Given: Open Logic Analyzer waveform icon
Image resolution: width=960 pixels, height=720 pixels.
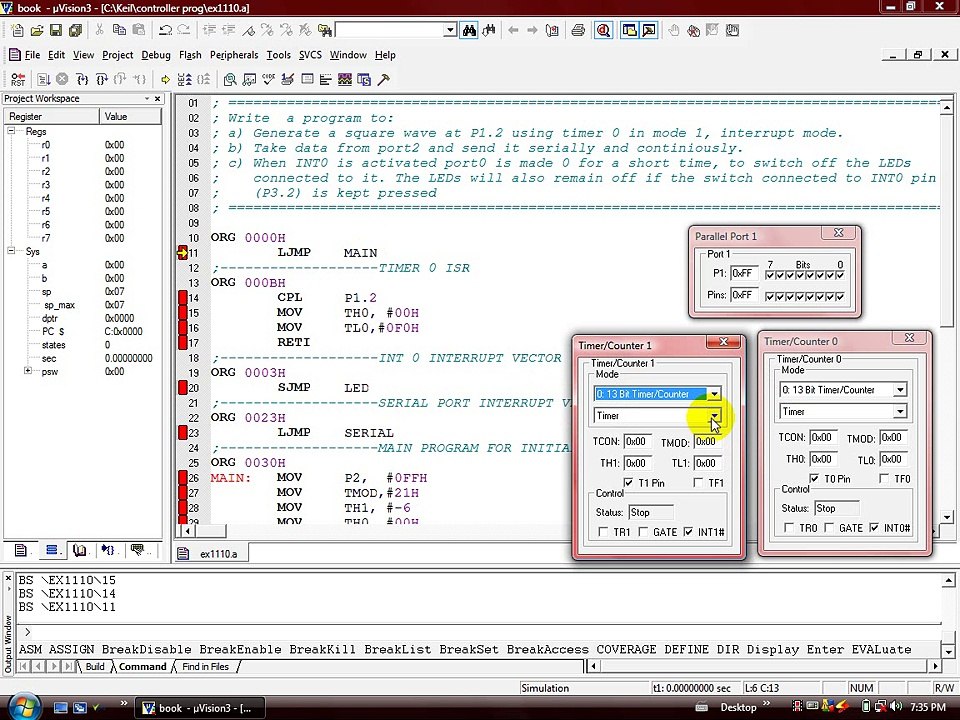Looking at the screenshot, I should tap(345, 79).
